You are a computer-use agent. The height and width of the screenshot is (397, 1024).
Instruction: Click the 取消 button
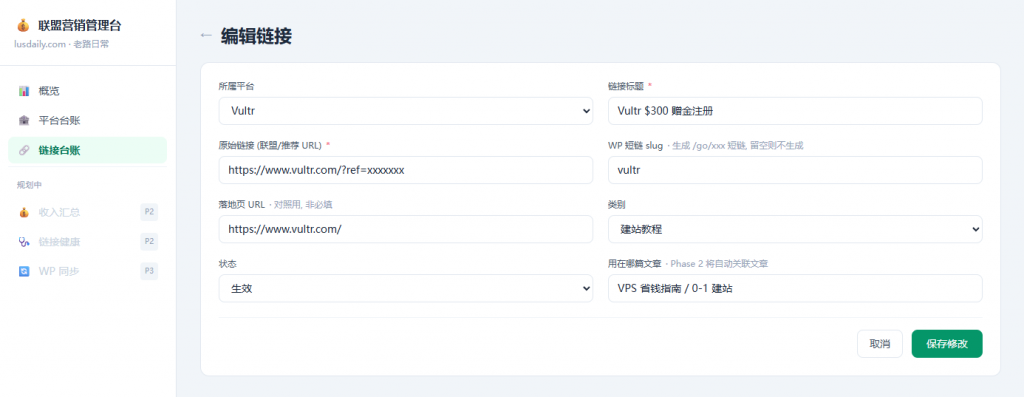click(880, 343)
